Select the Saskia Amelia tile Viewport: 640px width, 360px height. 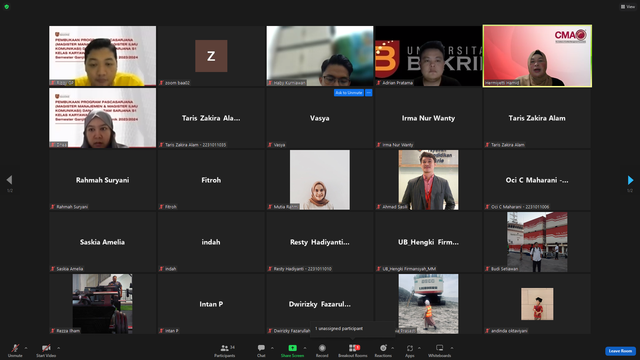(102, 242)
